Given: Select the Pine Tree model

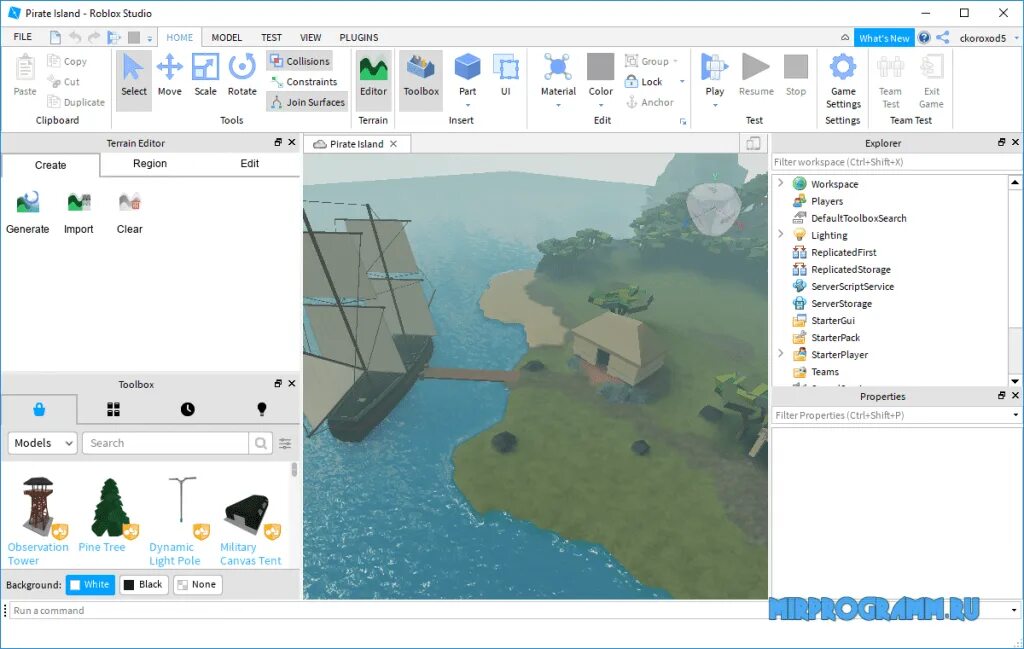Looking at the screenshot, I should tap(108, 514).
